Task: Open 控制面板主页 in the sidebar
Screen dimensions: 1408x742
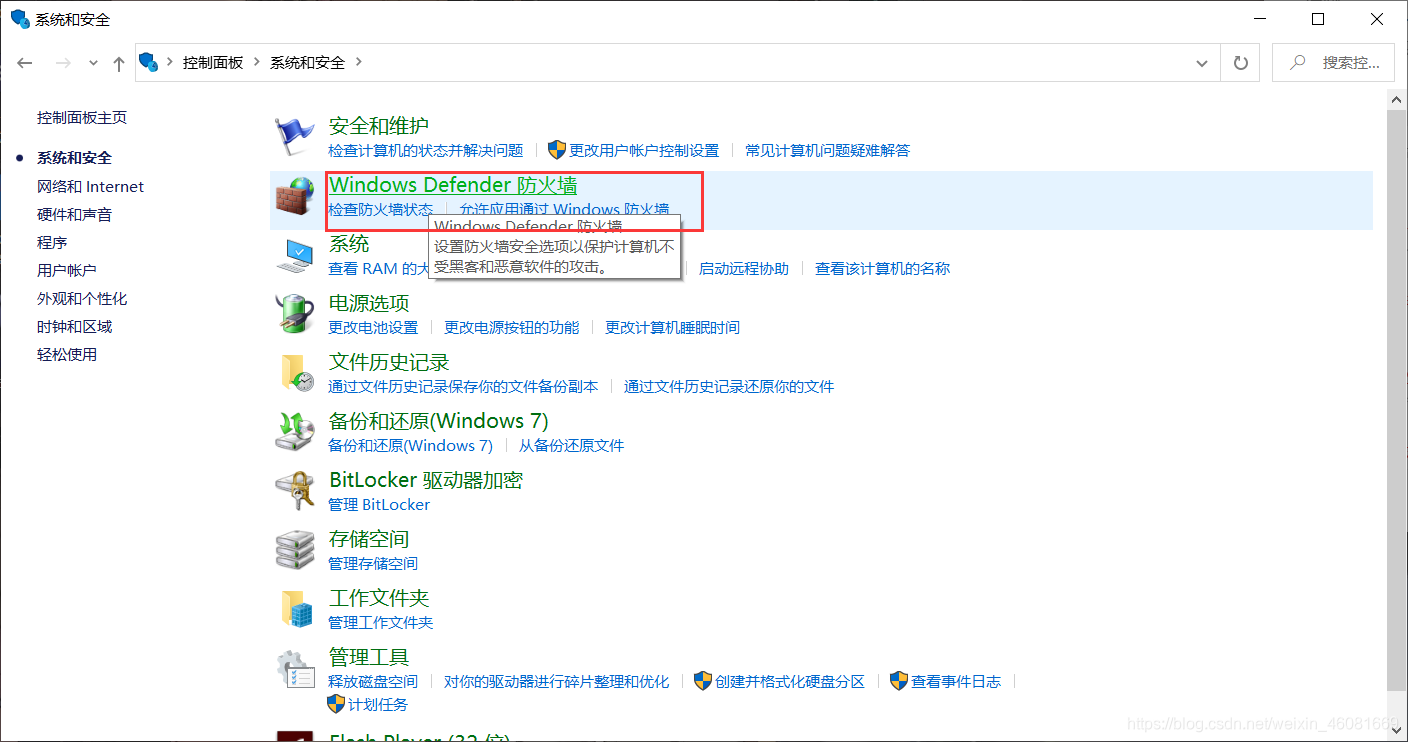Action: pyautogui.click(x=82, y=117)
